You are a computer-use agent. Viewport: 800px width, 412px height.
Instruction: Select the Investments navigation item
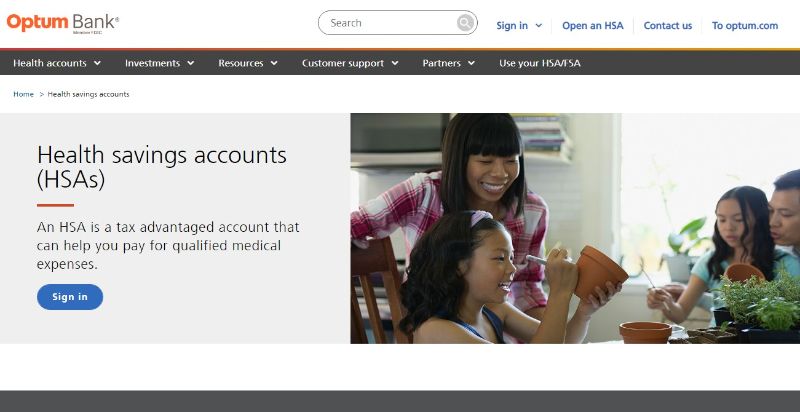(153, 63)
